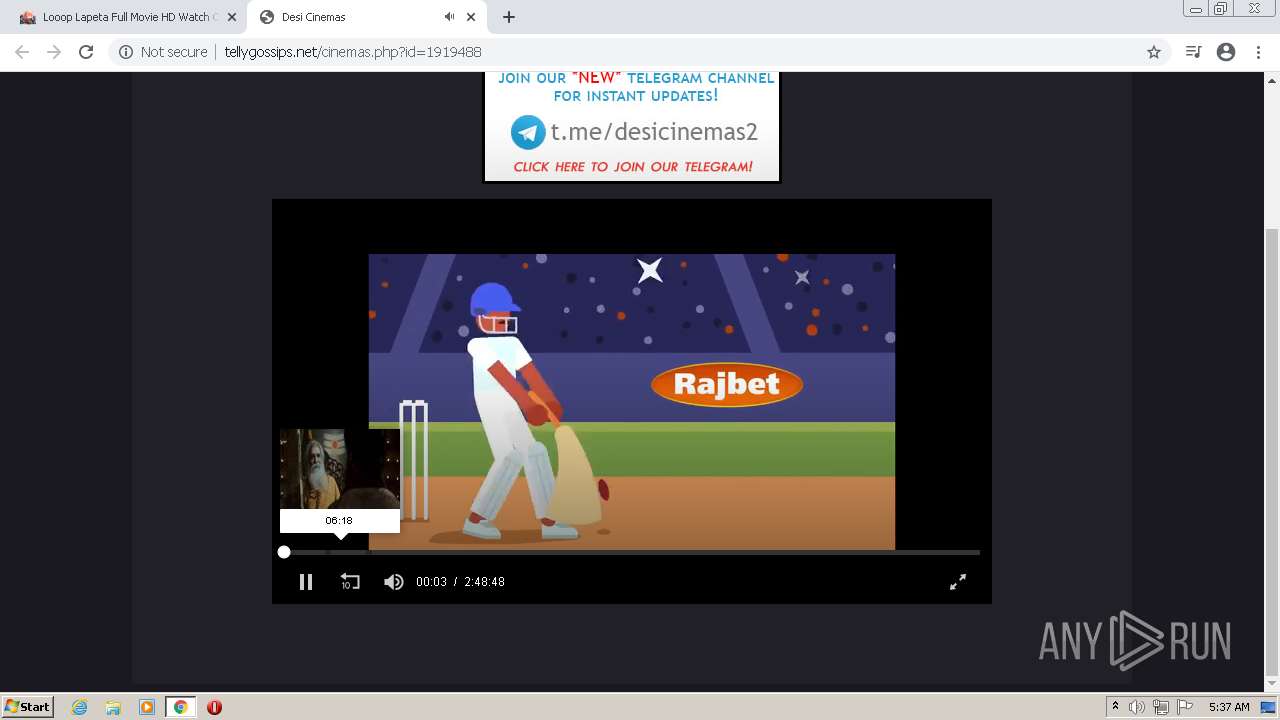Open media player from taskbar

pyautogui.click(x=147, y=707)
